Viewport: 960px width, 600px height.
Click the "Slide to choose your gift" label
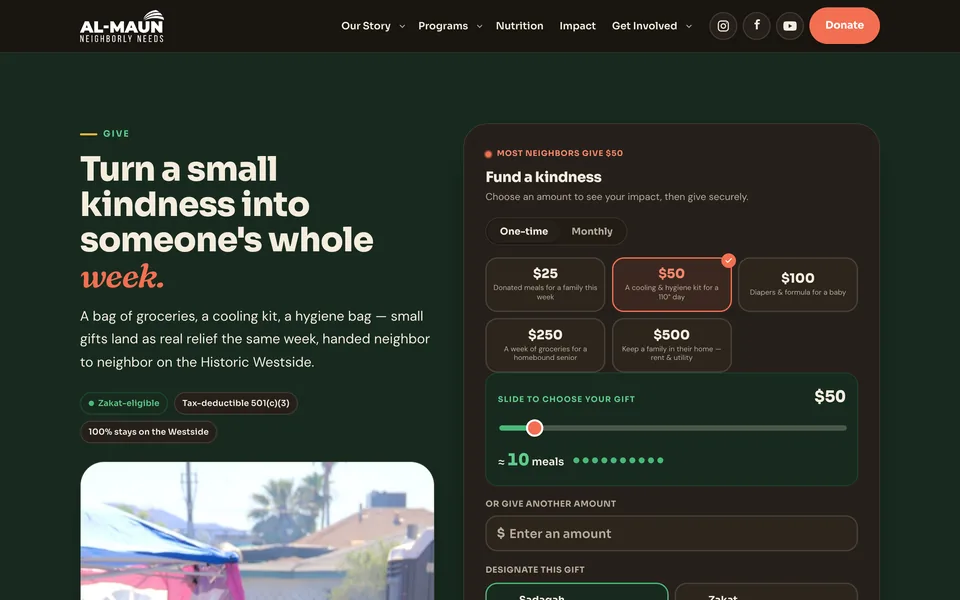[x=566, y=399]
